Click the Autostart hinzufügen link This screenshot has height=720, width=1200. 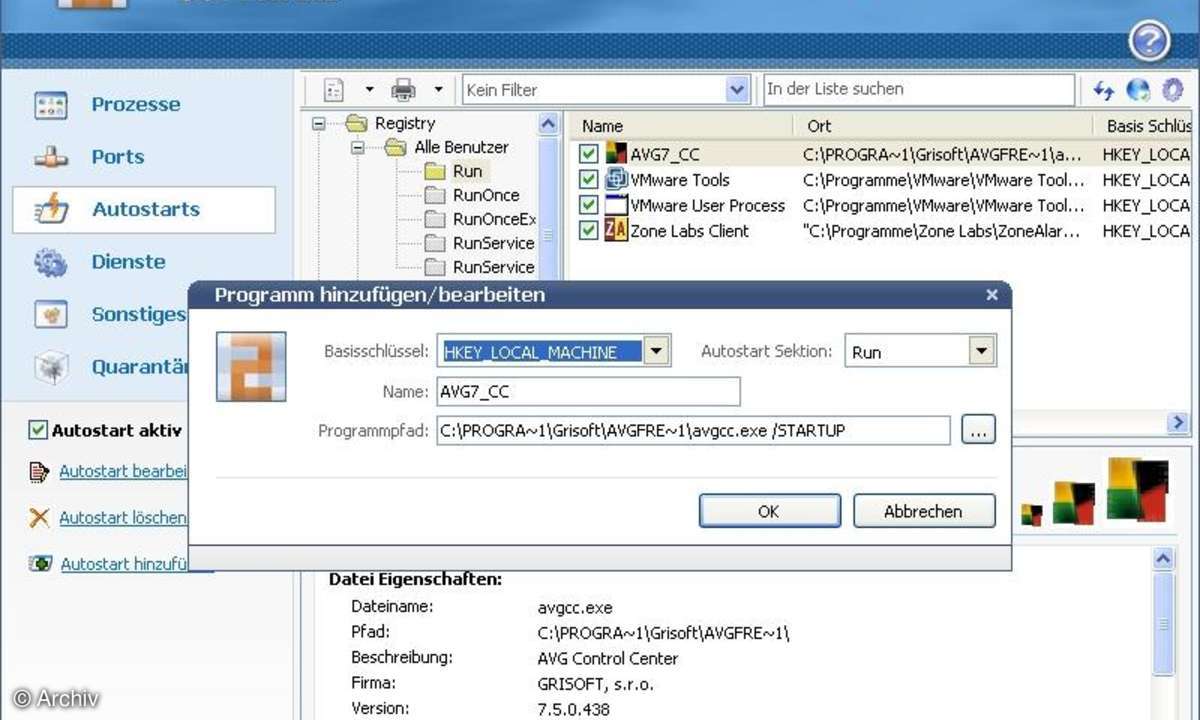(x=124, y=564)
